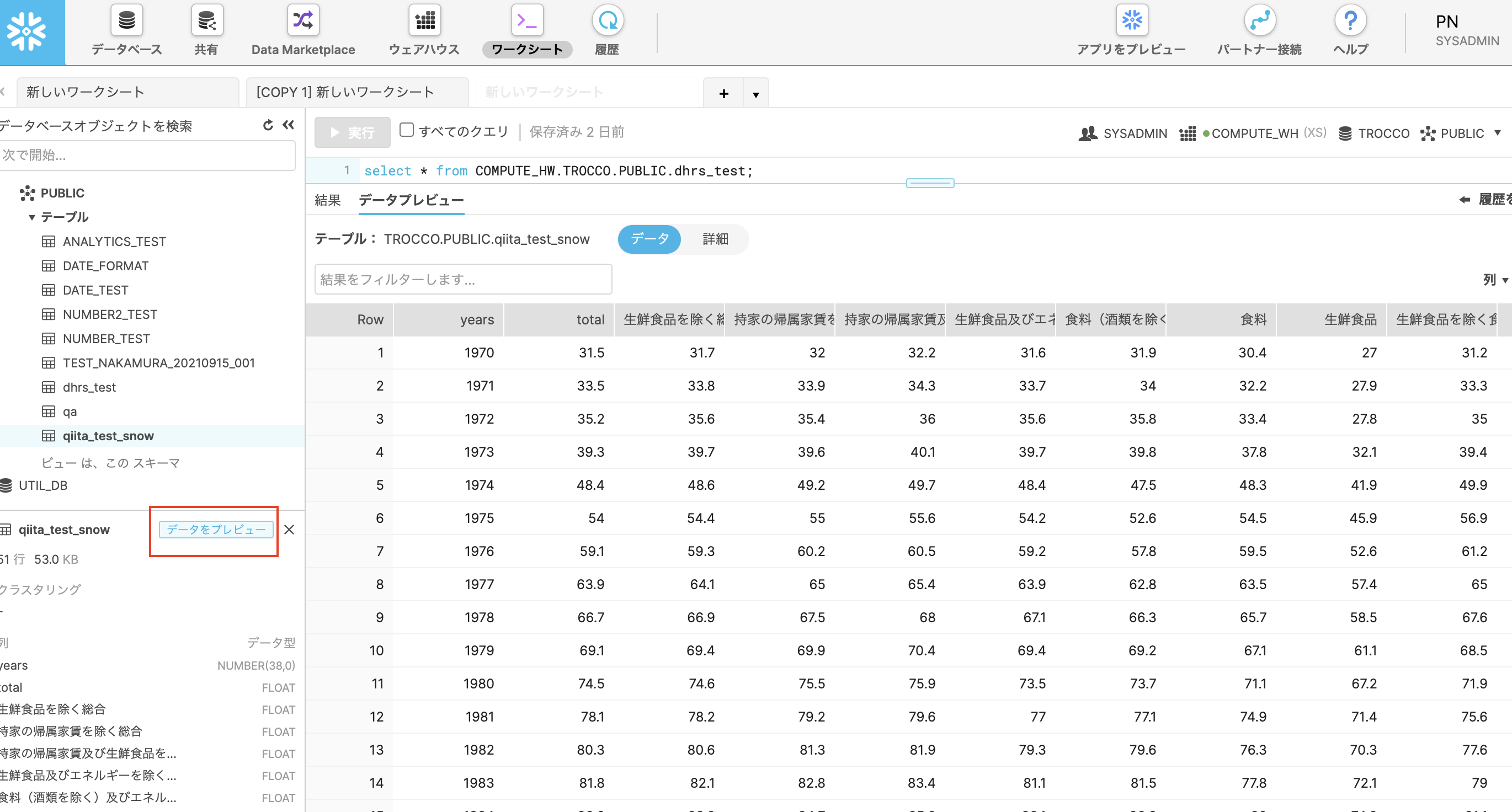Image resolution: width=1512 pixels, height=812 pixels.
Task: Select the NUMBER2_TEST table
Action: (x=110, y=314)
